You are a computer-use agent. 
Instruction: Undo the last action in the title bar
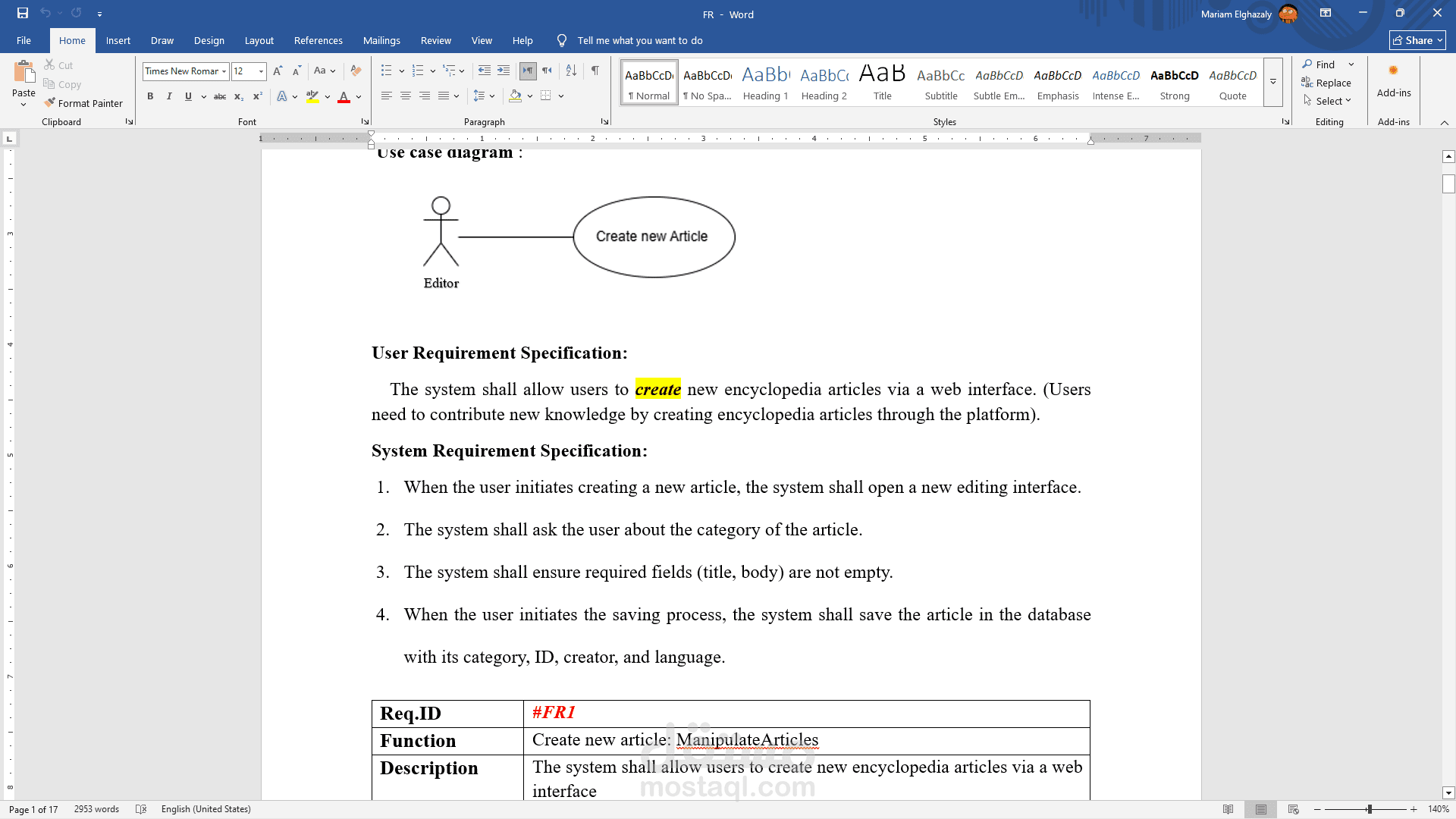point(45,13)
